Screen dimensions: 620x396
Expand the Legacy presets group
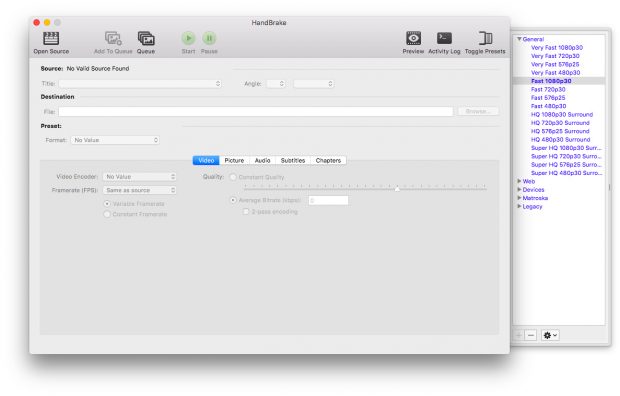[519, 206]
